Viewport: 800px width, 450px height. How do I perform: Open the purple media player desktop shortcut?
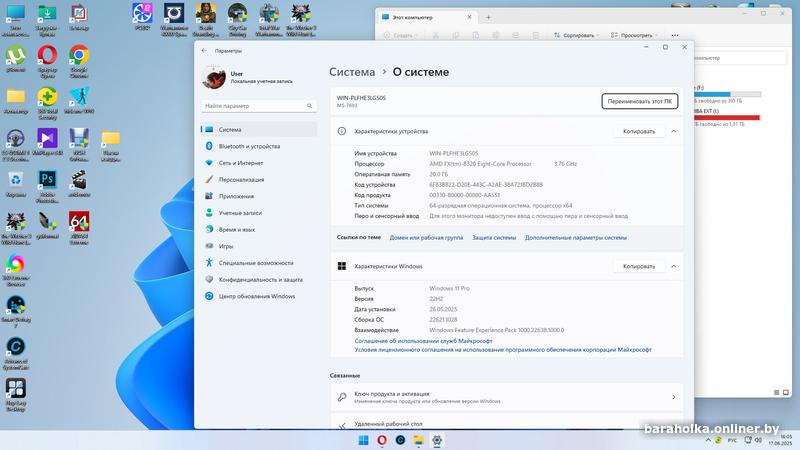(47, 142)
